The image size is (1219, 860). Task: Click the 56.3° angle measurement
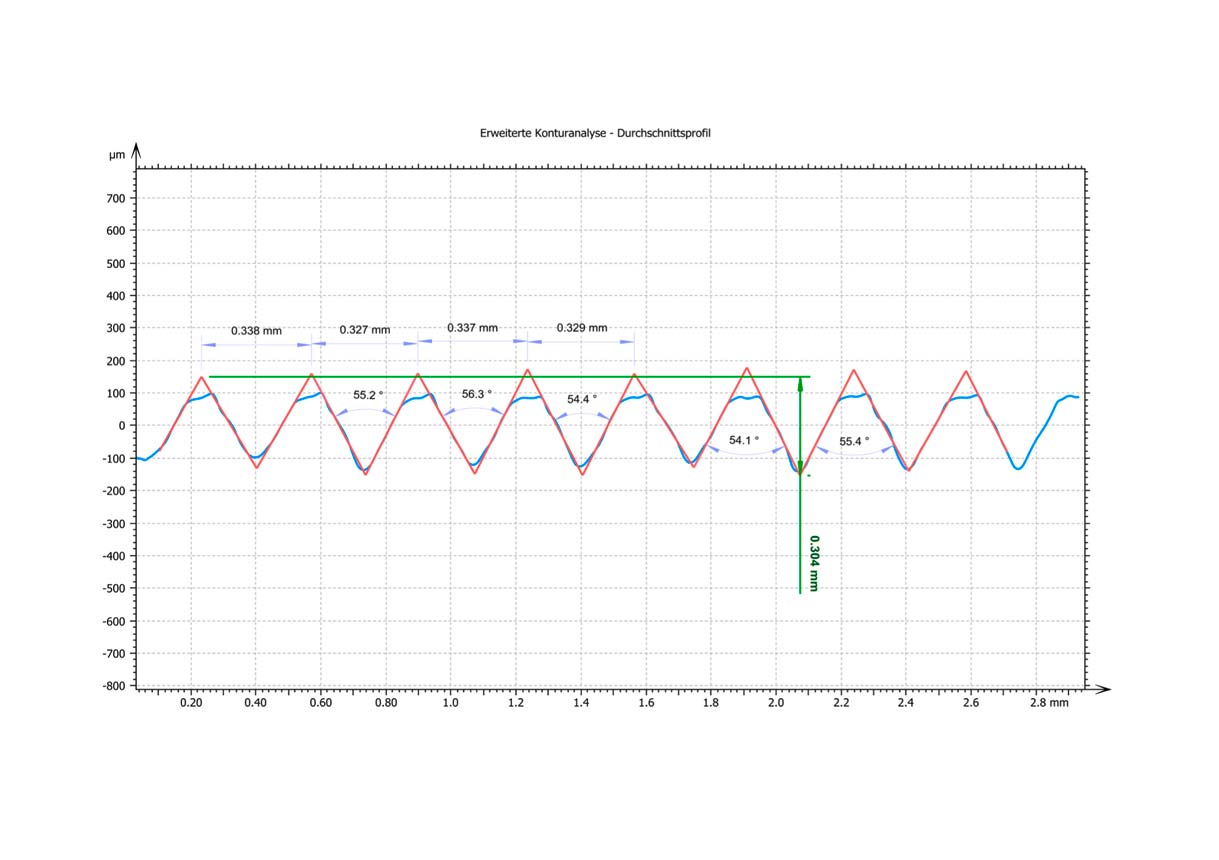(x=477, y=394)
